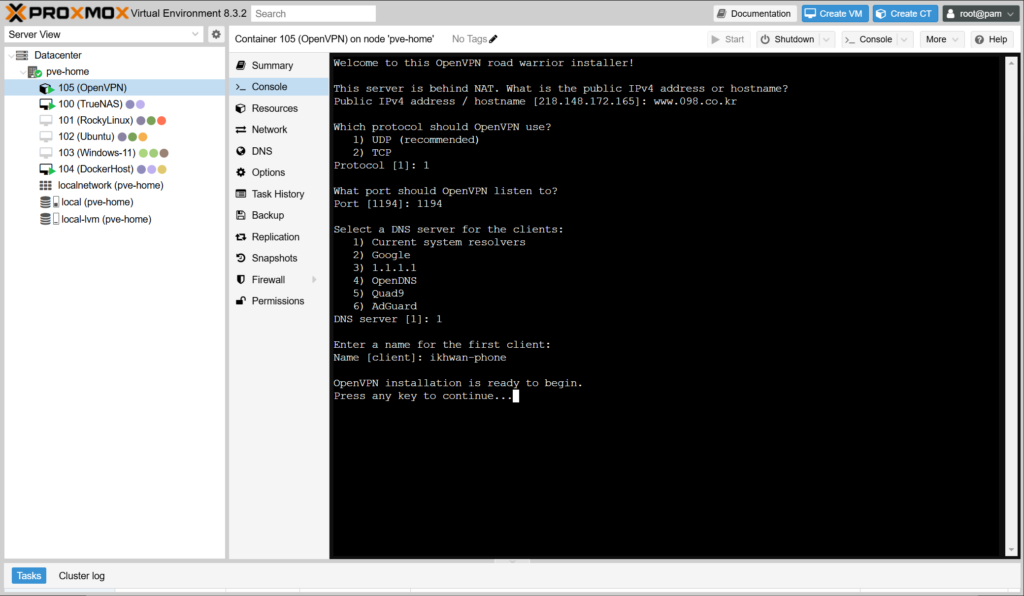Click the Create VM button
This screenshot has width=1024, height=596.
click(x=833, y=13)
